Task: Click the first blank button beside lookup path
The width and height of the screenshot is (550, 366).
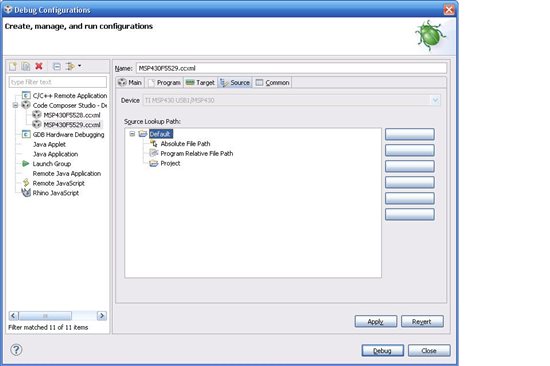Action: [x=410, y=134]
